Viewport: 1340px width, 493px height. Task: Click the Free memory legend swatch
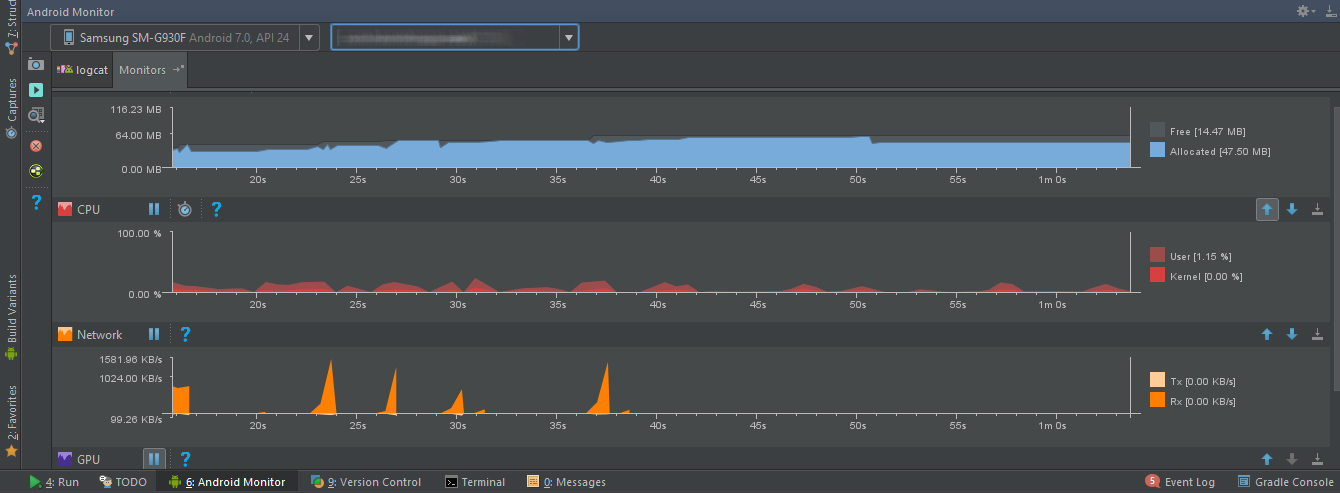(x=1158, y=130)
